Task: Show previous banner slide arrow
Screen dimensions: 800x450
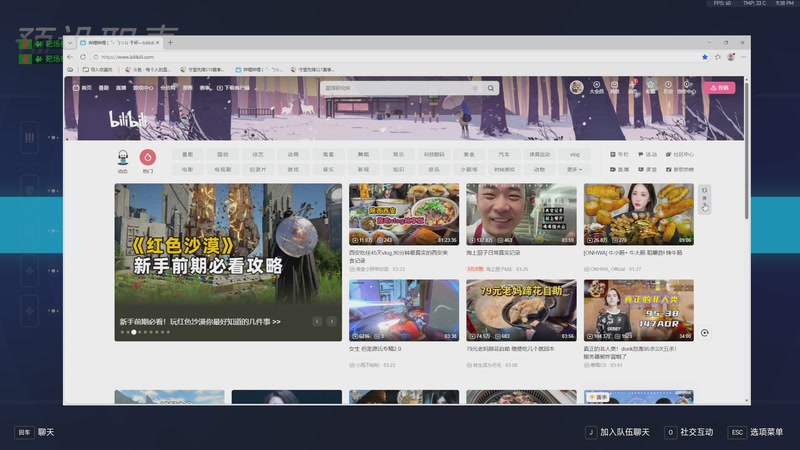Action: tap(317, 321)
